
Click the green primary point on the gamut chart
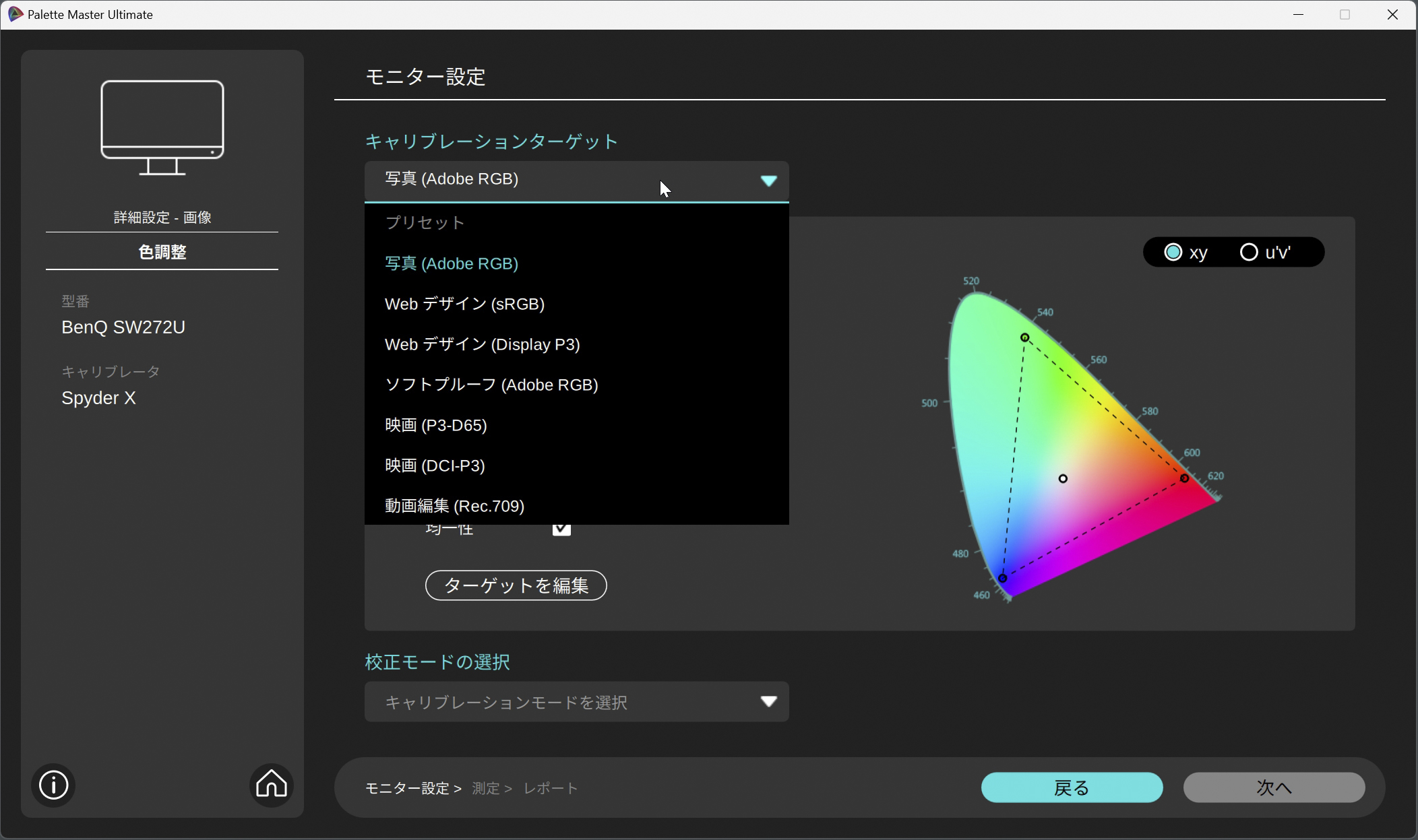click(1024, 337)
